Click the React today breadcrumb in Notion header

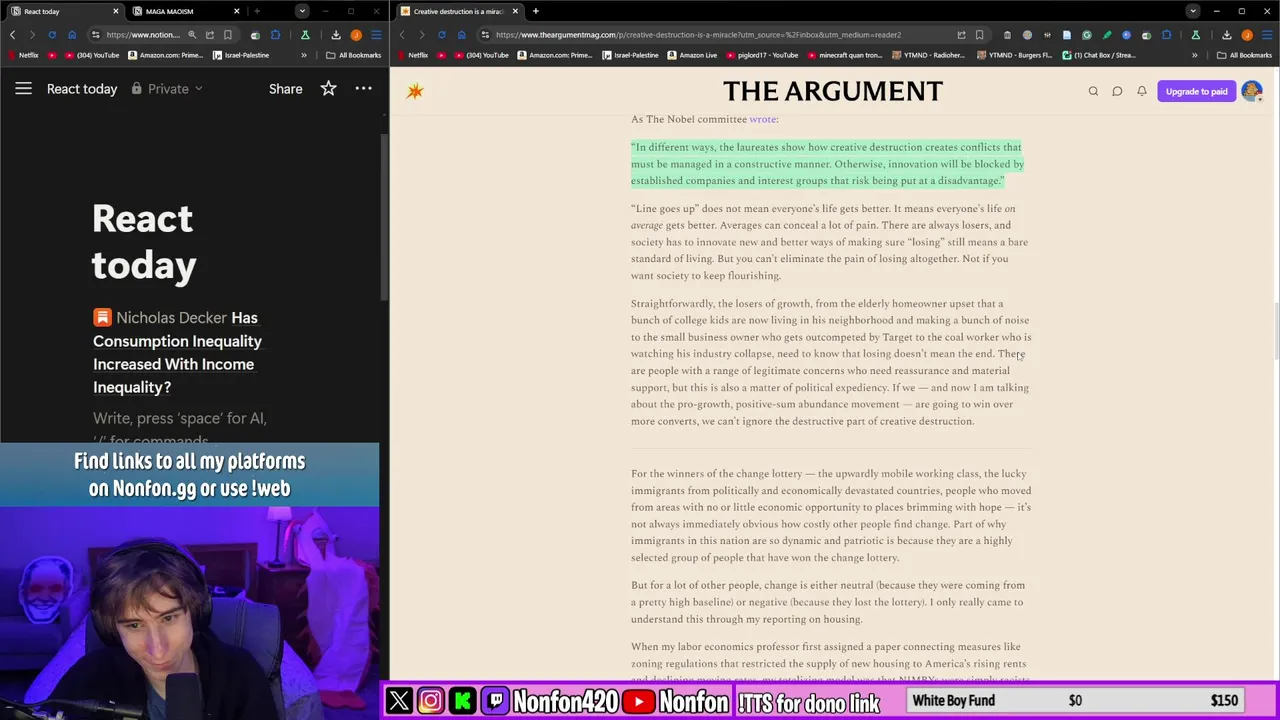[x=82, y=89]
